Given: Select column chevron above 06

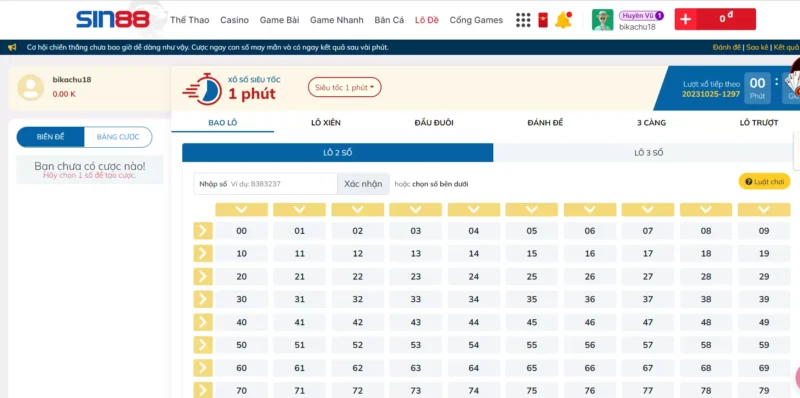Looking at the screenshot, I should point(590,210).
